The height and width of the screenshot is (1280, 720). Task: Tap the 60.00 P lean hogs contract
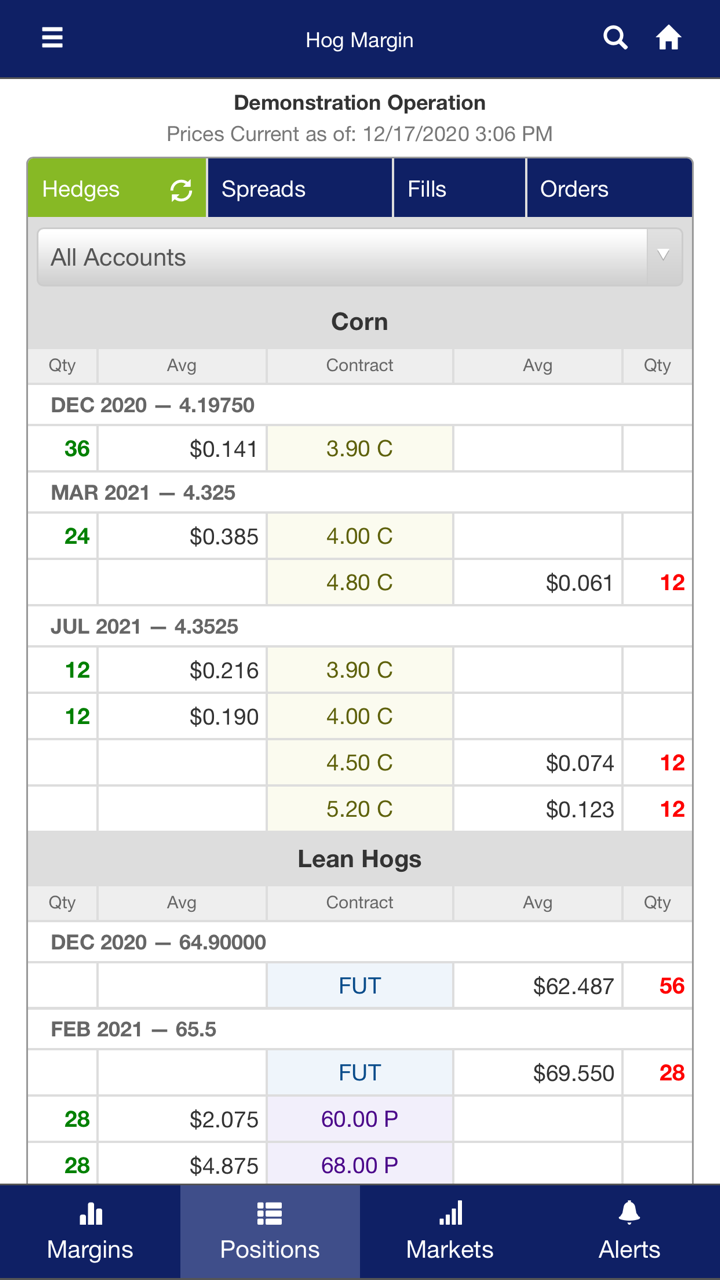point(359,1119)
